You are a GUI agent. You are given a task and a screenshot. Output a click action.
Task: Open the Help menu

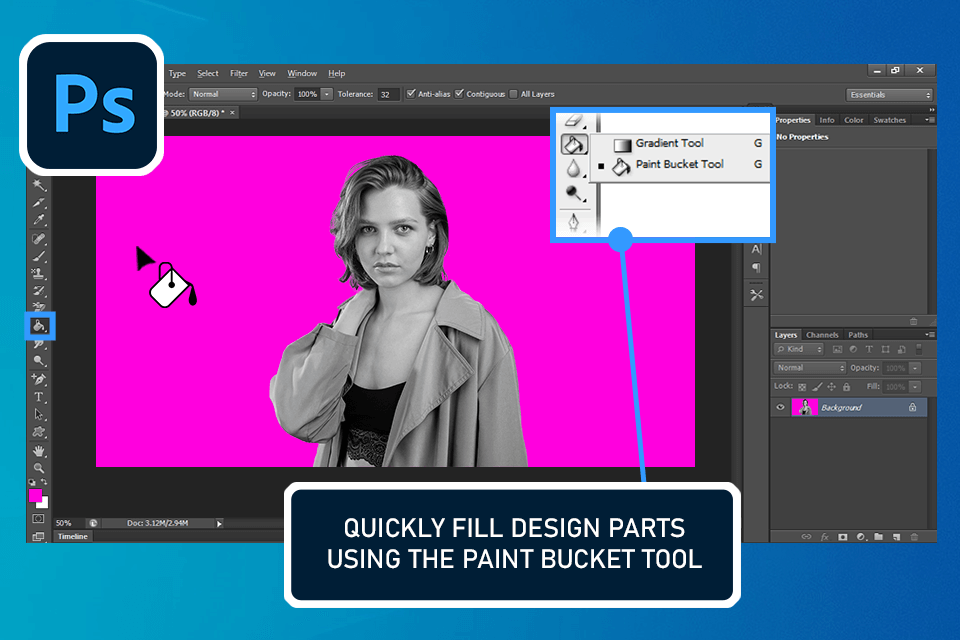336,73
